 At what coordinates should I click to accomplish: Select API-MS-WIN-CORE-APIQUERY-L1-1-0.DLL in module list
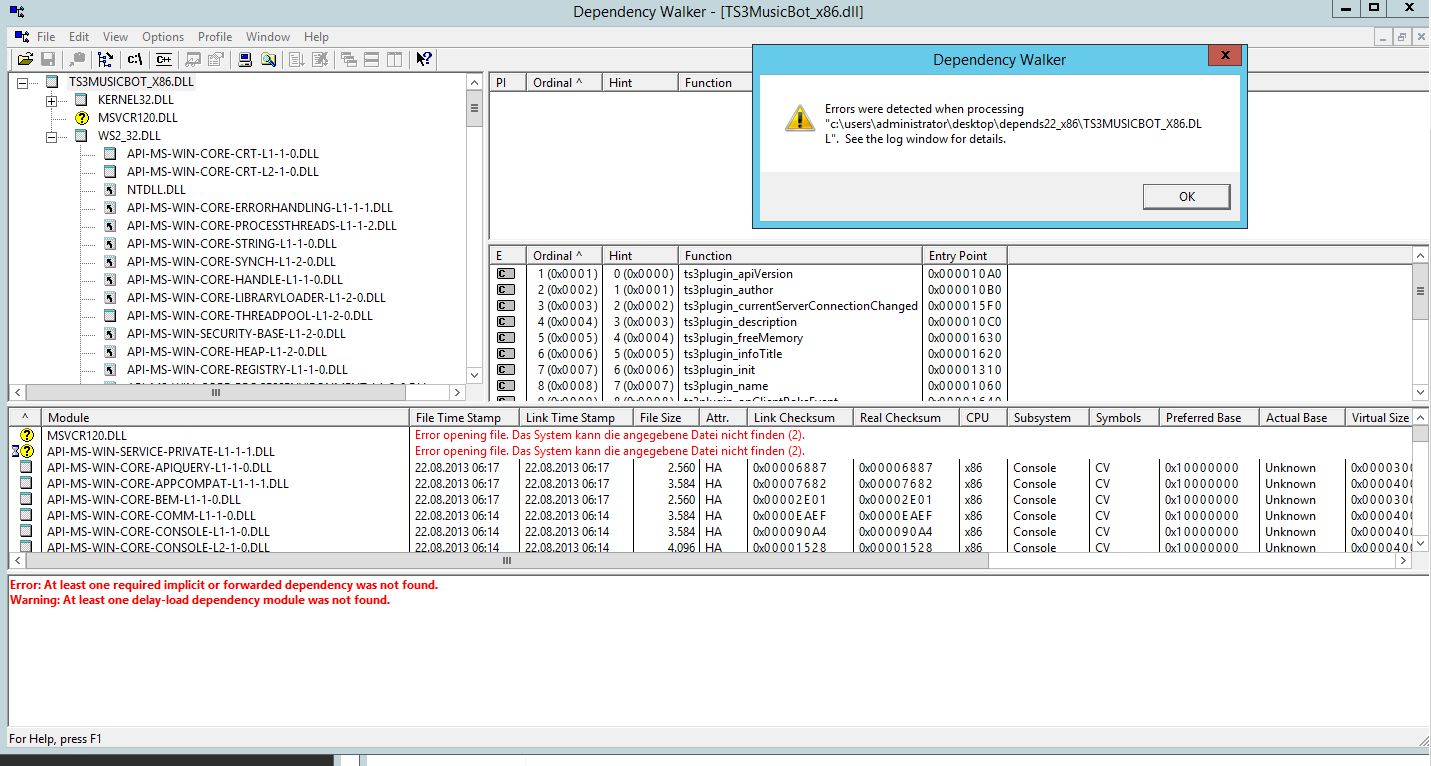pyautogui.click(x=159, y=468)
